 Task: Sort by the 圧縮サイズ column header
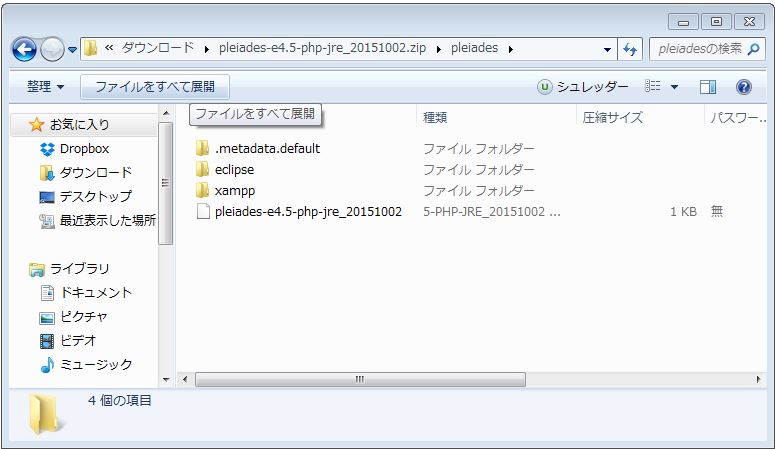(x=612, y=118)
